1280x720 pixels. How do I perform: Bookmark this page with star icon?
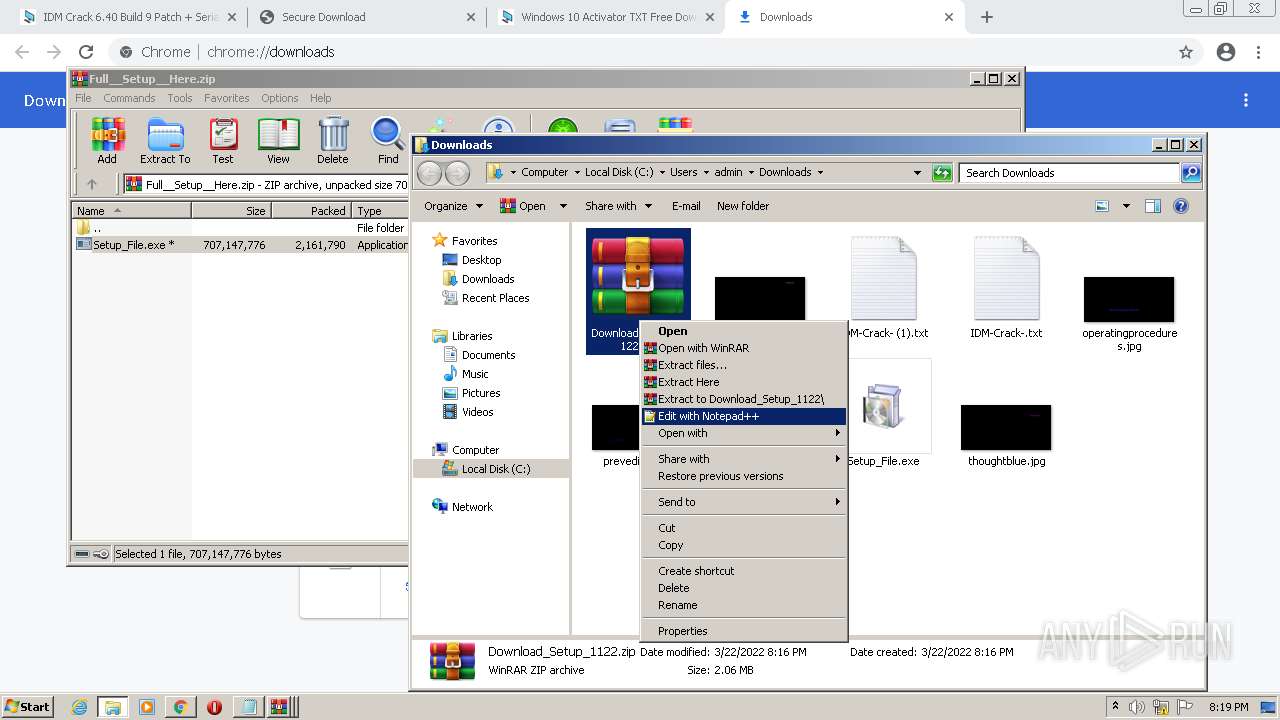click(1186, 52)
